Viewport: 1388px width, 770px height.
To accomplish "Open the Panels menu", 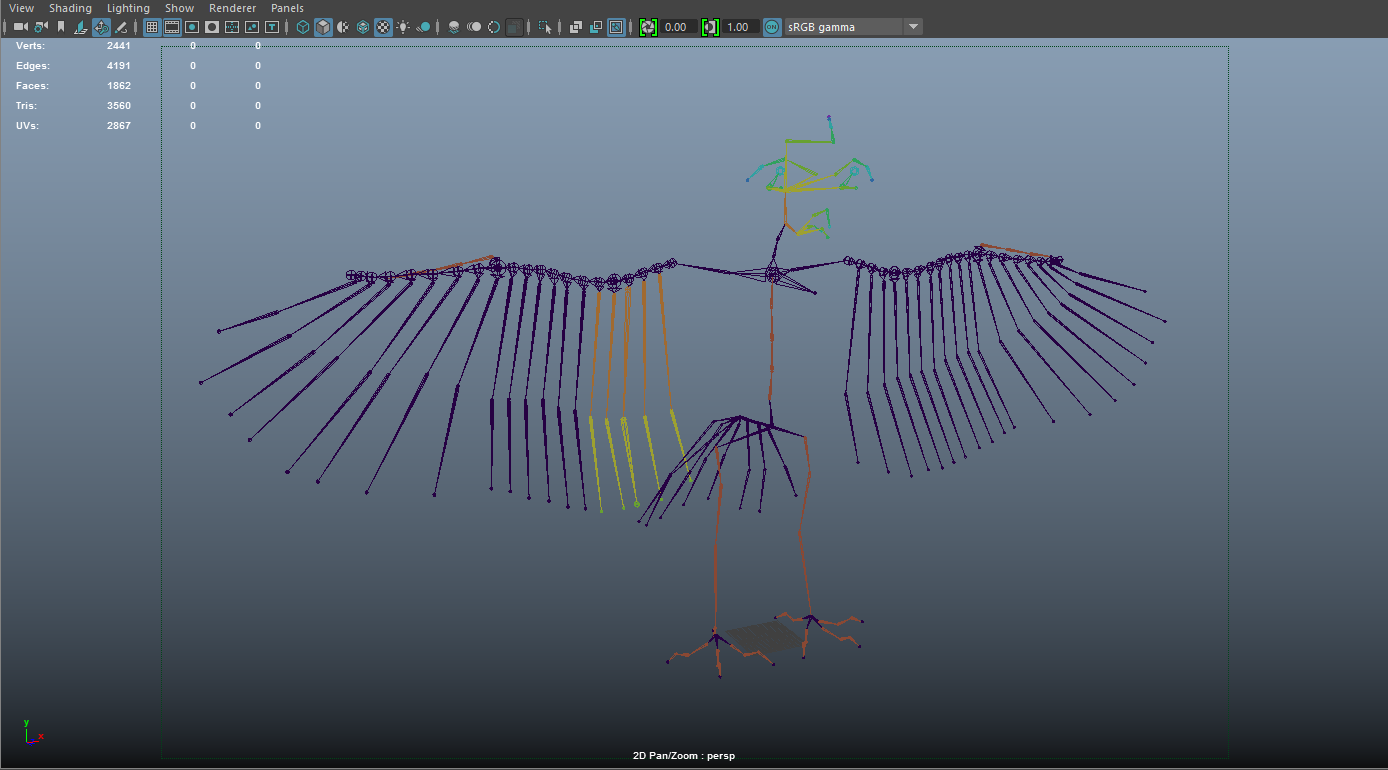I will coord(287,8).
